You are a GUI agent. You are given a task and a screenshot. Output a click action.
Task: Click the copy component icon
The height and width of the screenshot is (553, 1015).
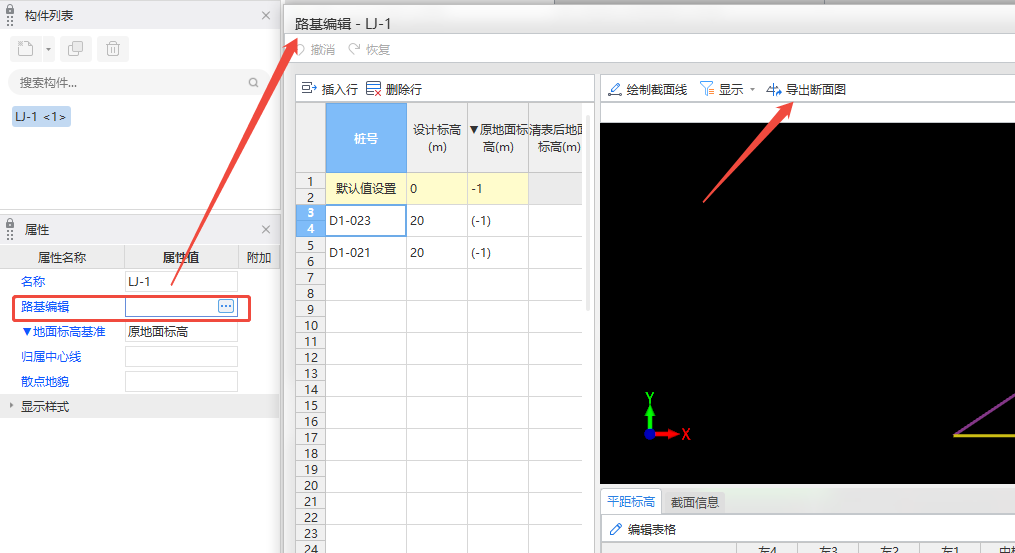click(75, 48)
